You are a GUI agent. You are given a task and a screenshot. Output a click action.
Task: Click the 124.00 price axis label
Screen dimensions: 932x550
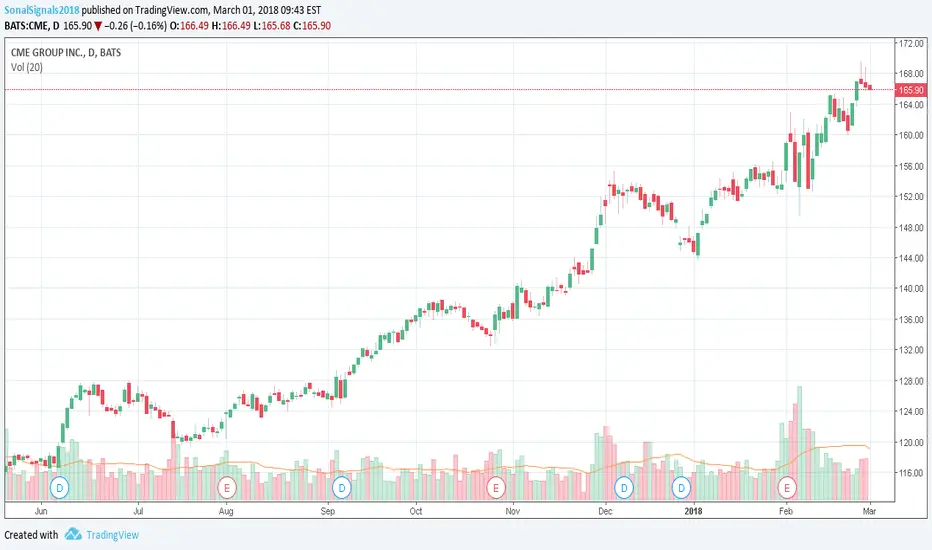pos(912,411)
